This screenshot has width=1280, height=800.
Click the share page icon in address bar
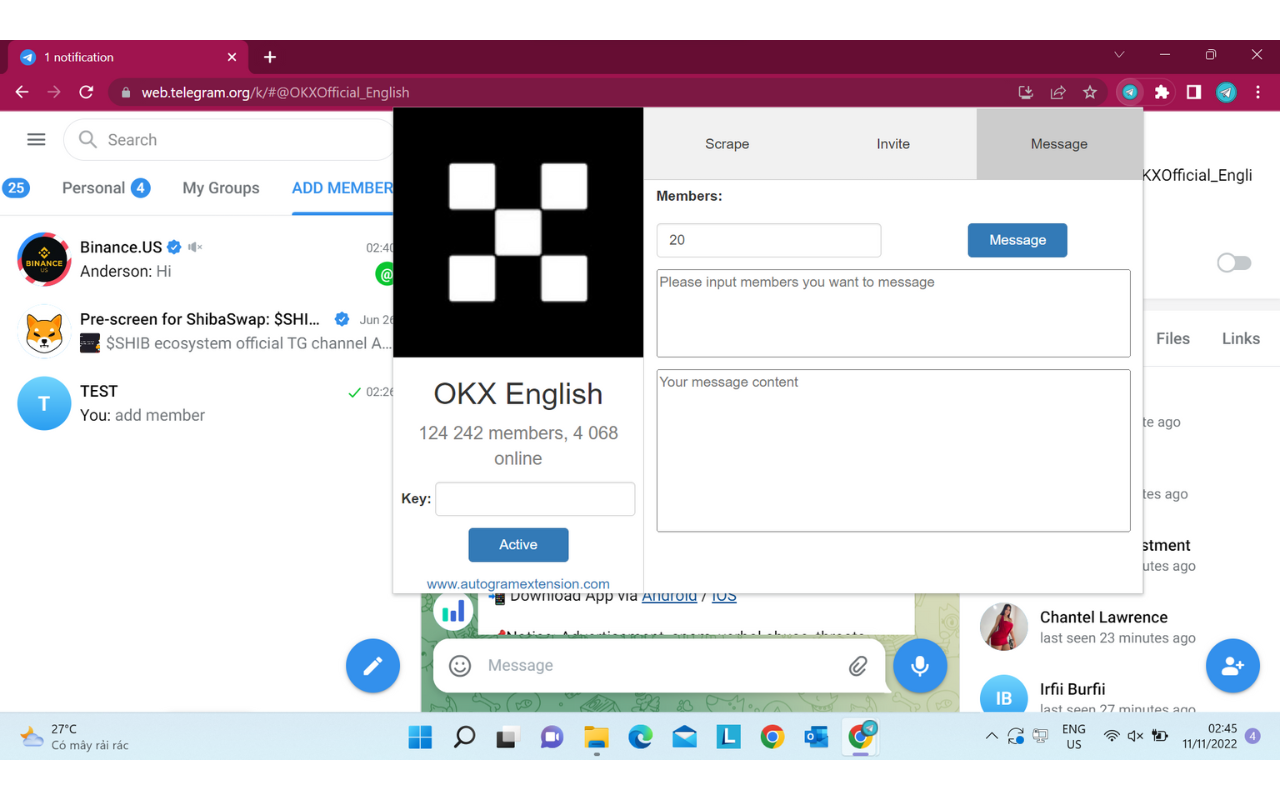pyautogui.click(x=1057, y=92)
